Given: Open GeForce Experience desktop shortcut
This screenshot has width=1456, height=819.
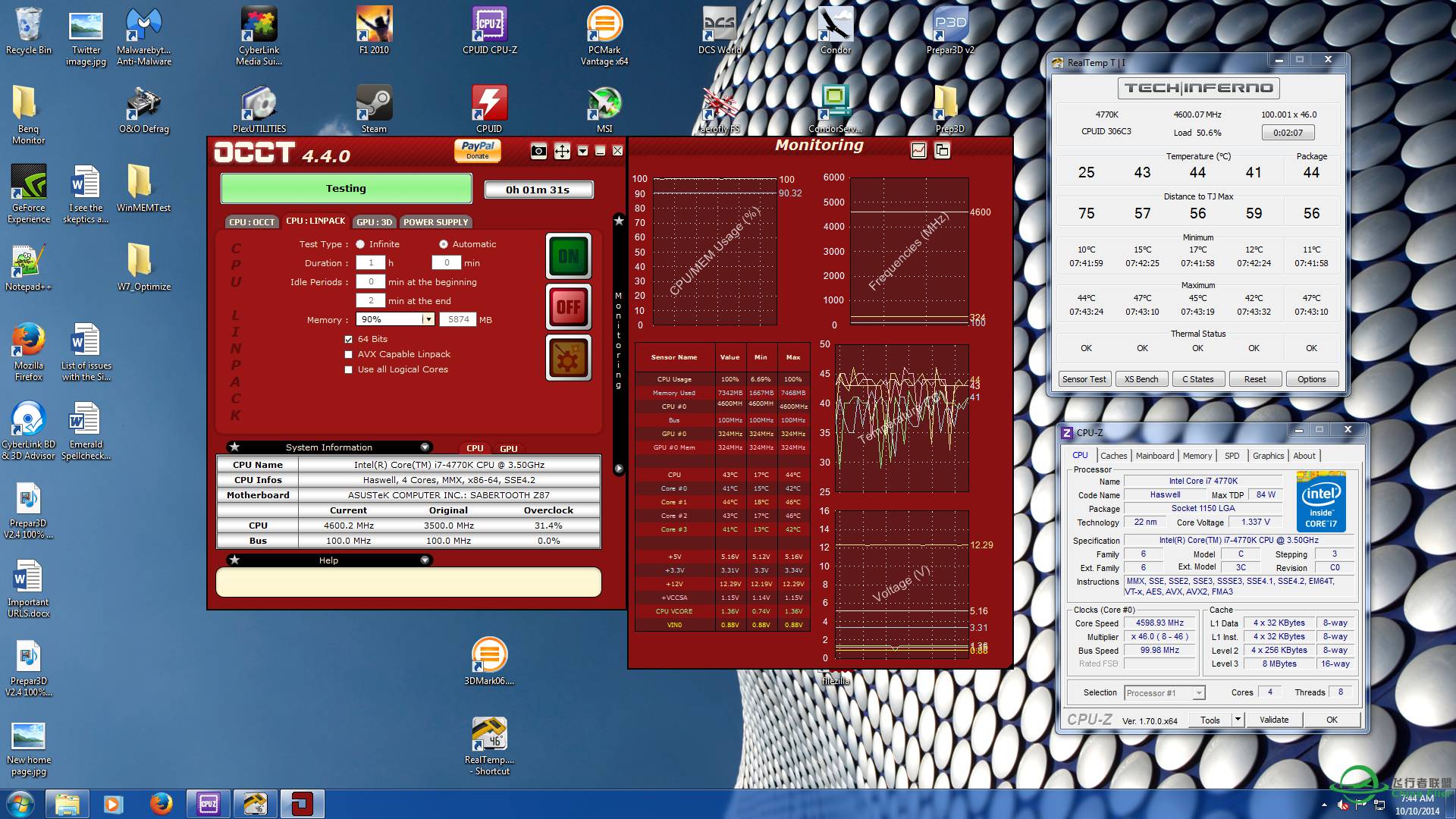Looking at the screenshot, I should 28,194.
